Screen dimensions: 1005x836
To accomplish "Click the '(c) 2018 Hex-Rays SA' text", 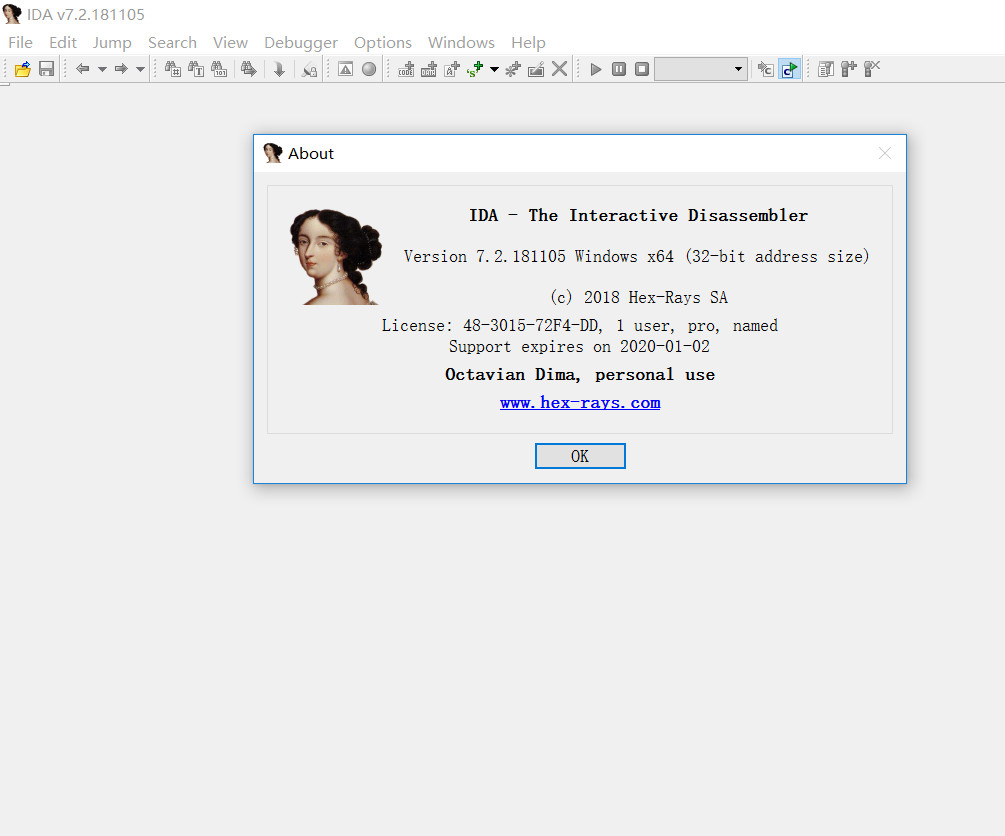I will [639, 297].
